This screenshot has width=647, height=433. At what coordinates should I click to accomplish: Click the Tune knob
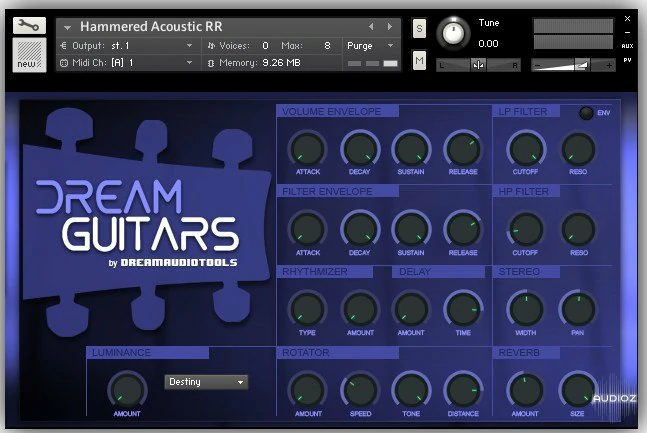coord(453,33)
